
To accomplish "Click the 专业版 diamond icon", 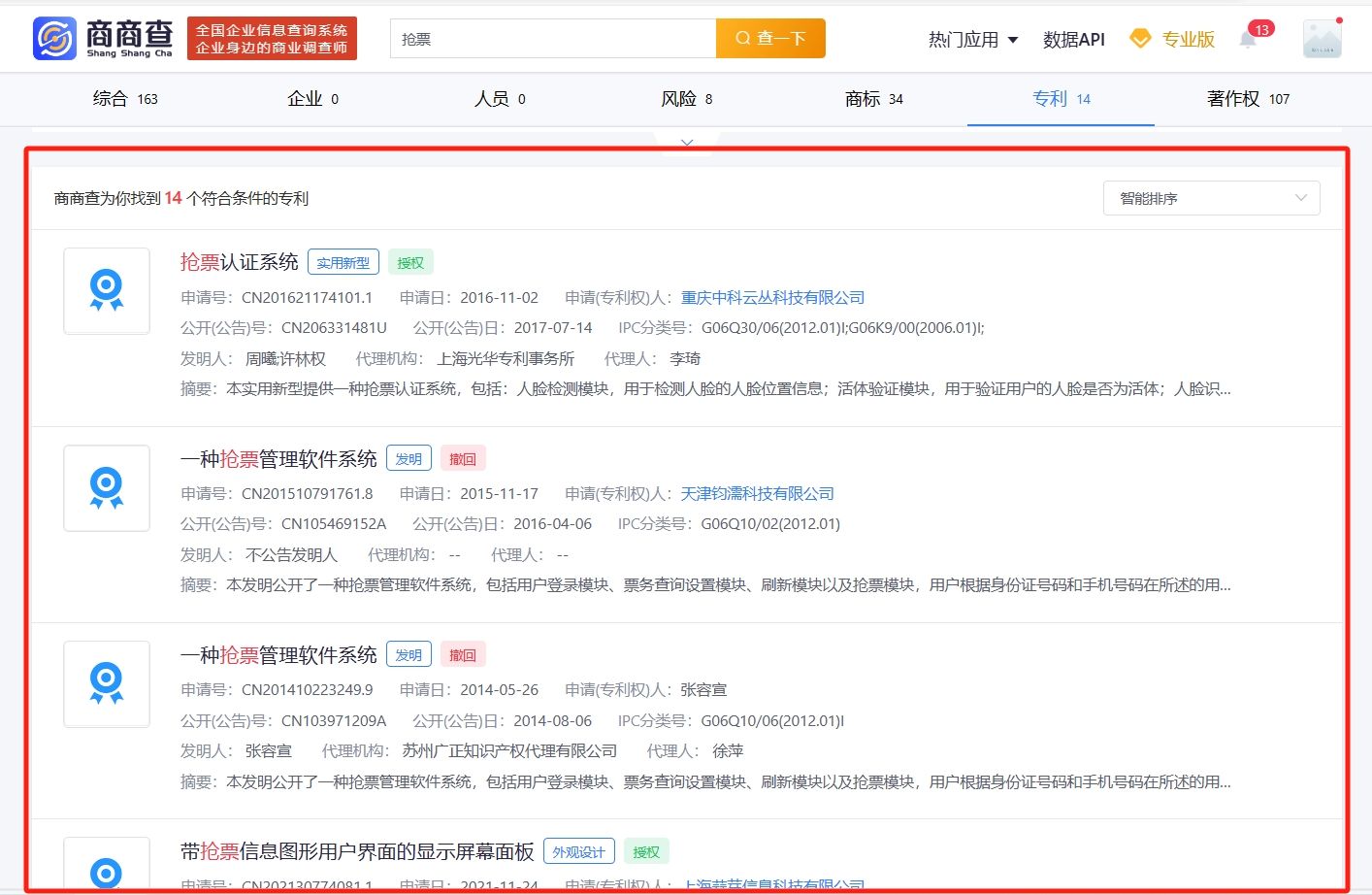I will tap(1140, 39).
